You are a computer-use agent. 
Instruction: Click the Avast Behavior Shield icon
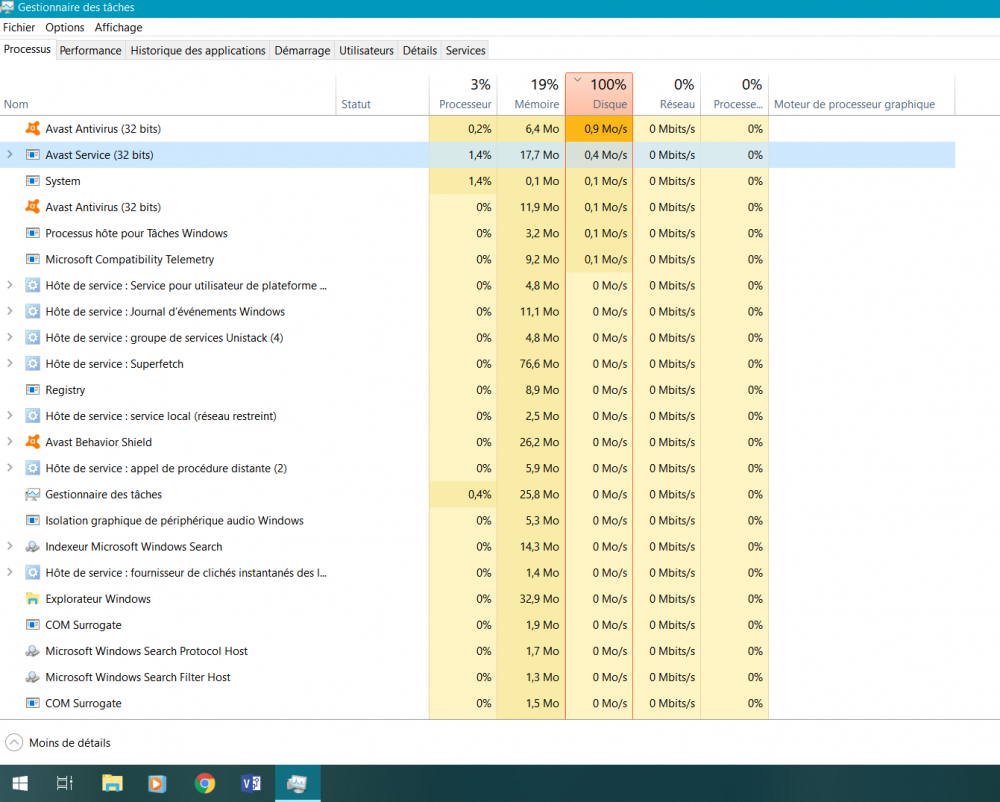click(x=33, y=442)
